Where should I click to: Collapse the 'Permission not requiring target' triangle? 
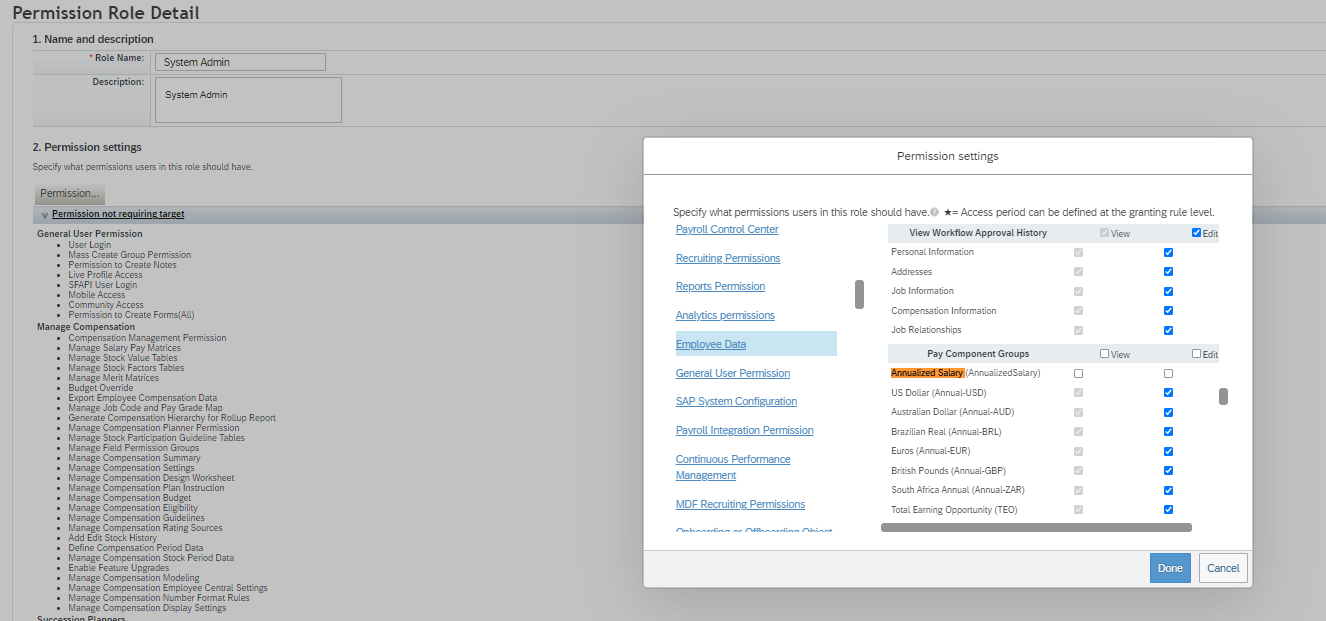[45, 215]
